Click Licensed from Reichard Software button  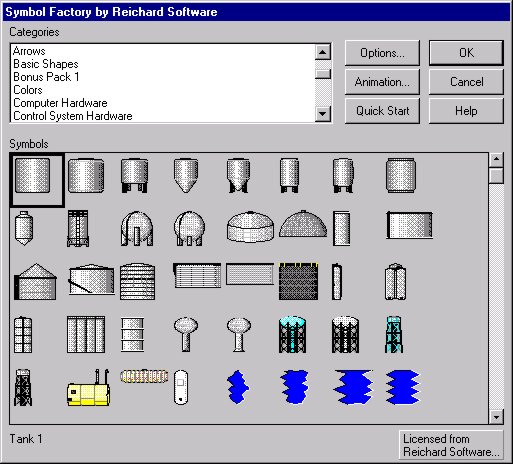click(x=451, y=445)
